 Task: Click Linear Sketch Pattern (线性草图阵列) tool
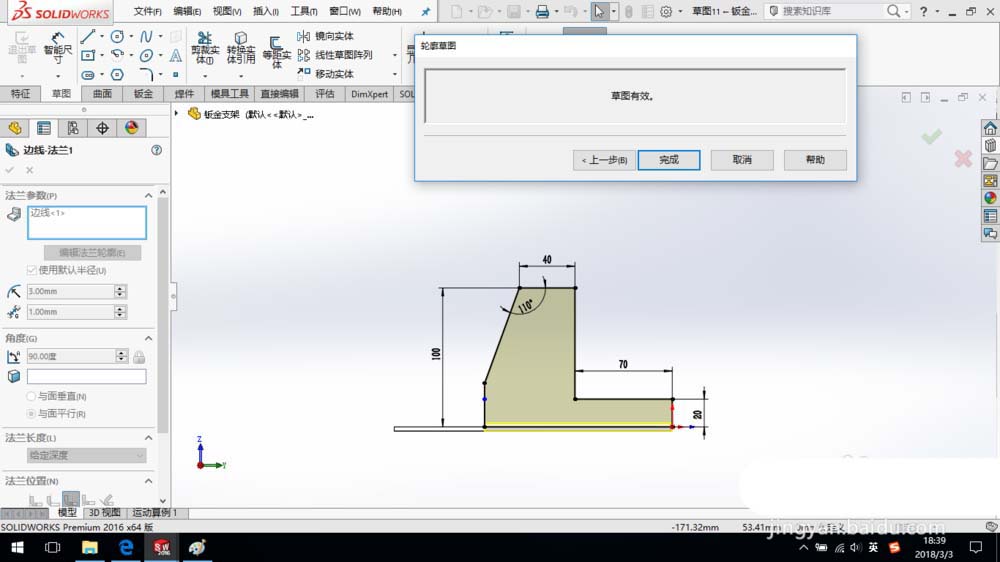coord(335,55)
